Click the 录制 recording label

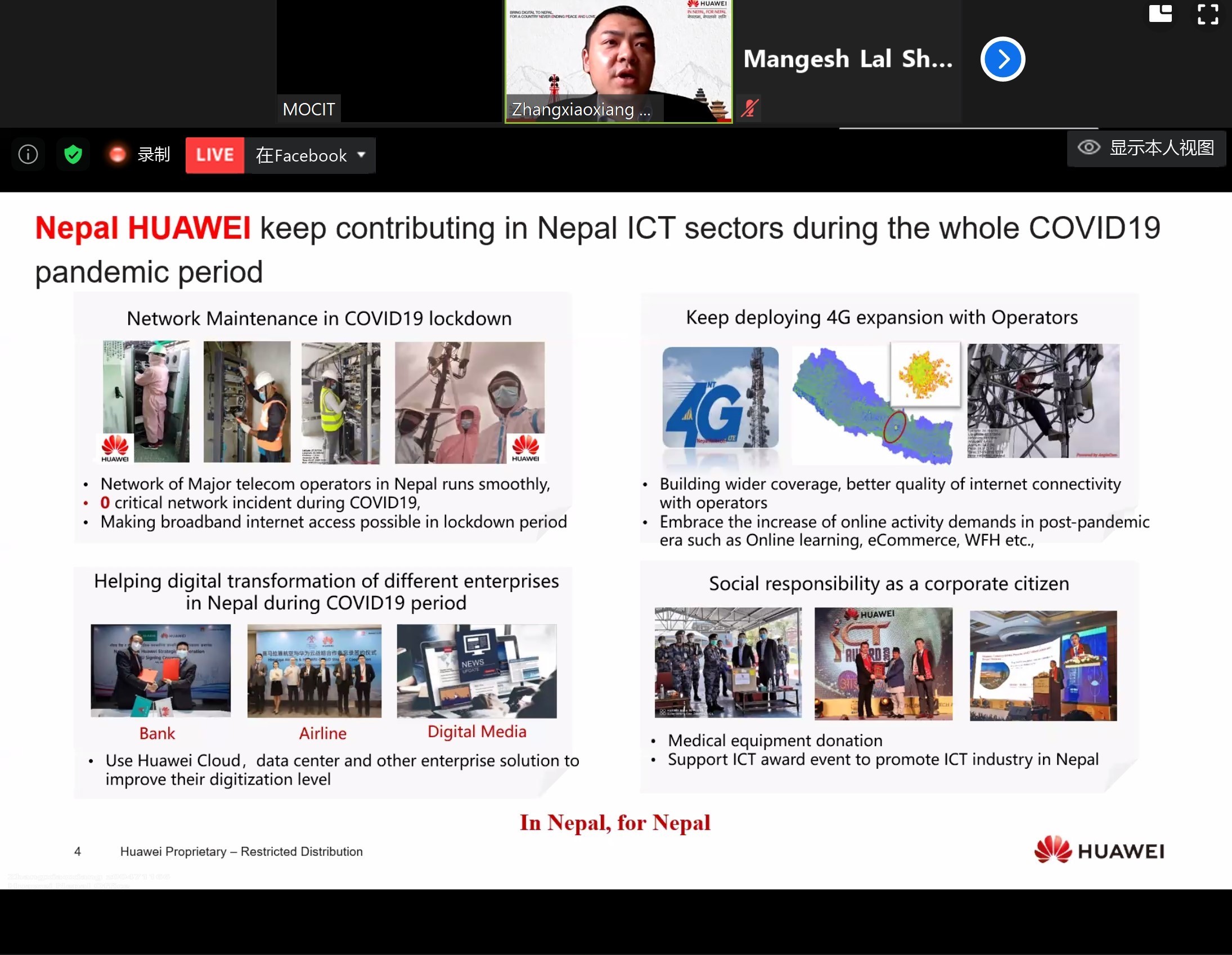point(154,154)
